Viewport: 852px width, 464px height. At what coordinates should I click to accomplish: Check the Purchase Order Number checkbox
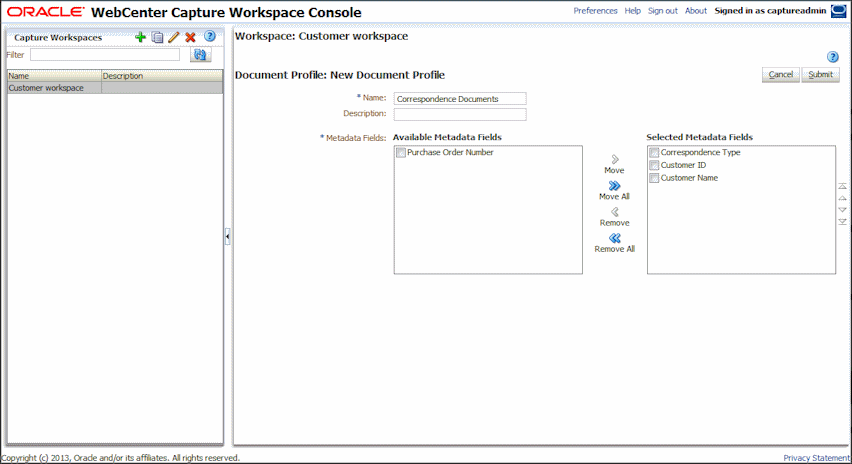tap(400, 153)
